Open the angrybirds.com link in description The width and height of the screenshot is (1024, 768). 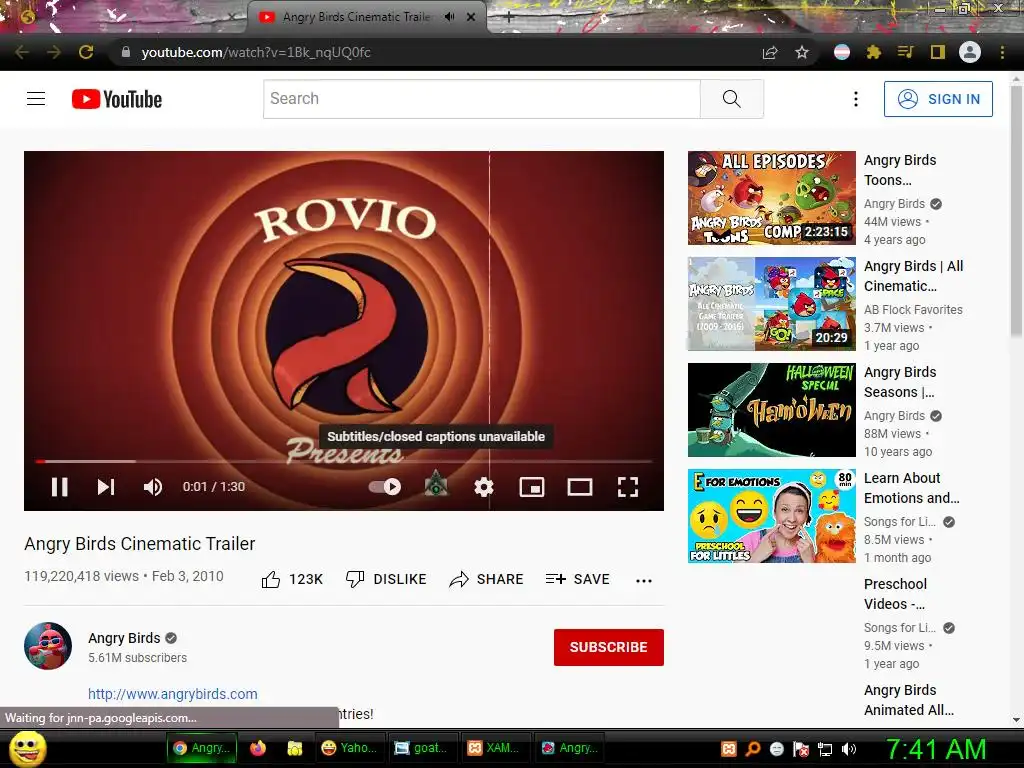click(172, 694)
